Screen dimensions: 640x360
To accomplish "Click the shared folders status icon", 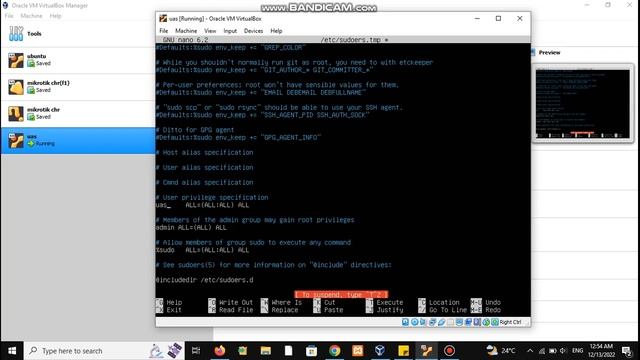I will 450,322.
